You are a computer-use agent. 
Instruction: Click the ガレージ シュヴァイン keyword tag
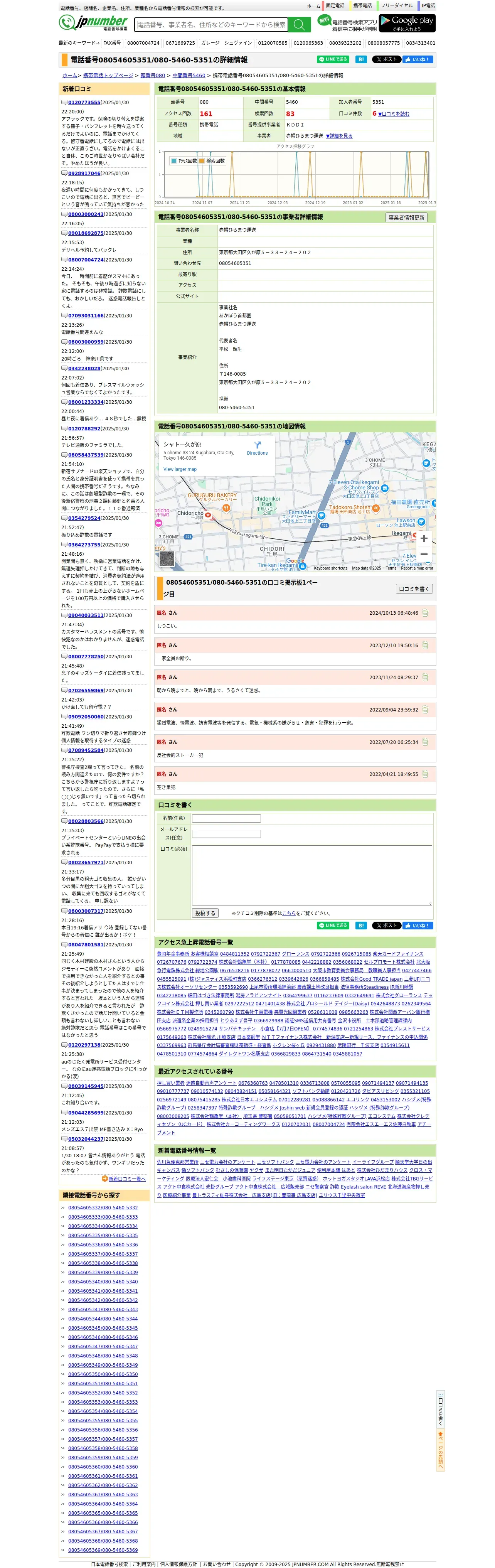click(227, 43)
